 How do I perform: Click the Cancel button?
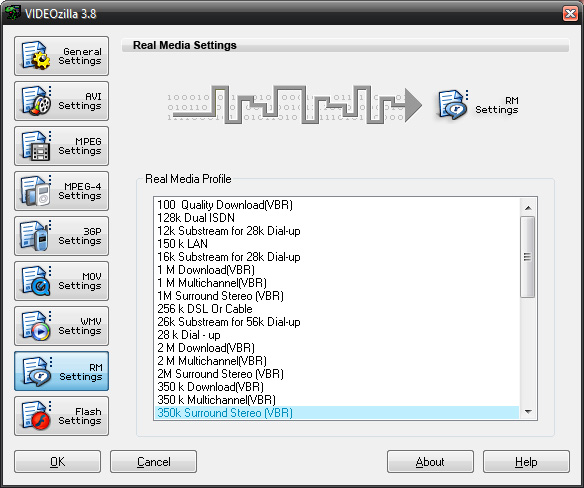tap(153, 462)
